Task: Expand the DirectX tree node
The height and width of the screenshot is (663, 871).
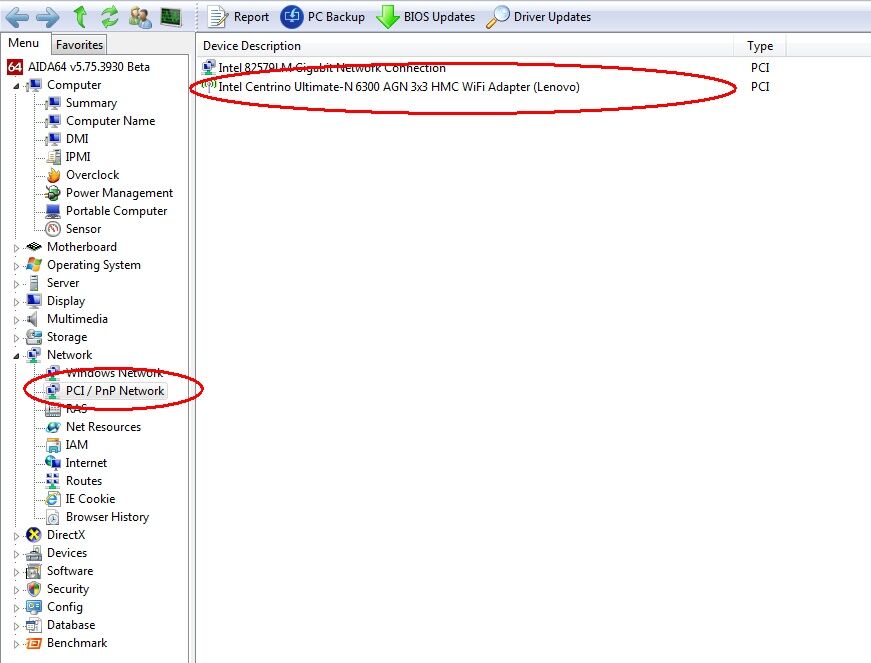Action: click(x=16, y=536)
